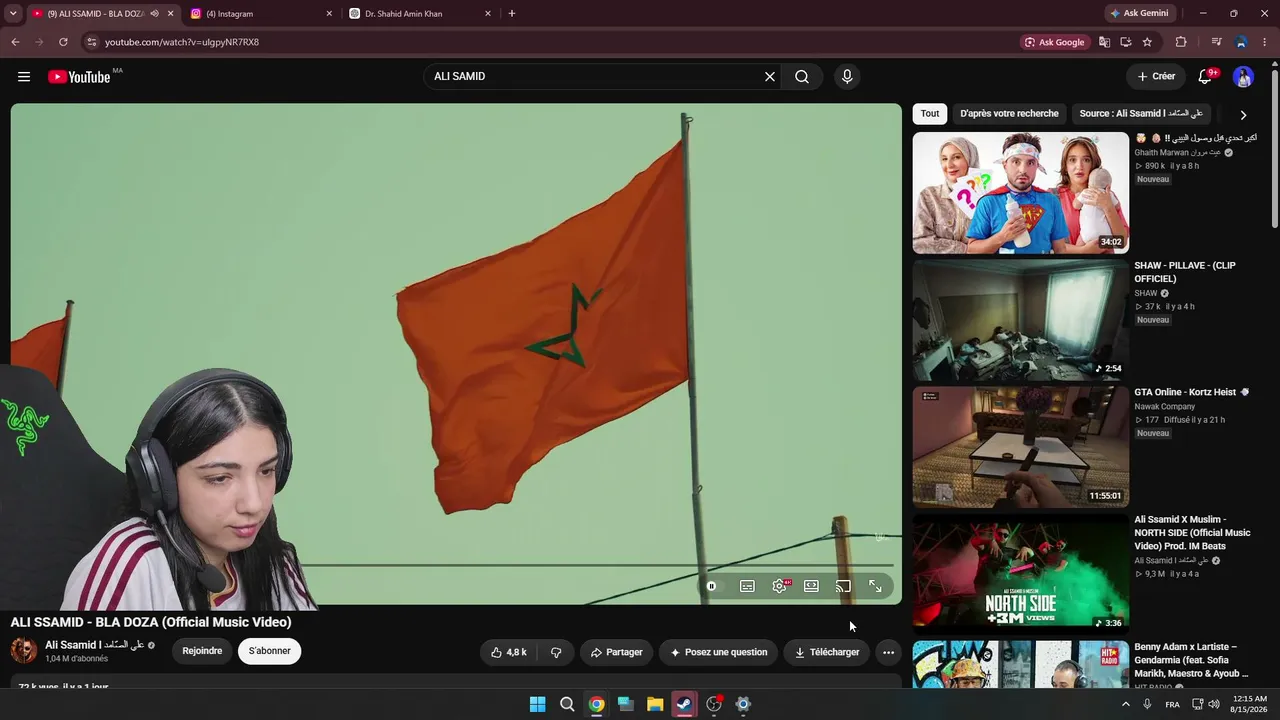Image resolution: width=1280 pixels, height=720 pixels.
Task: Open Chrome media controls icon
Action: click(x=1216, y=42)
